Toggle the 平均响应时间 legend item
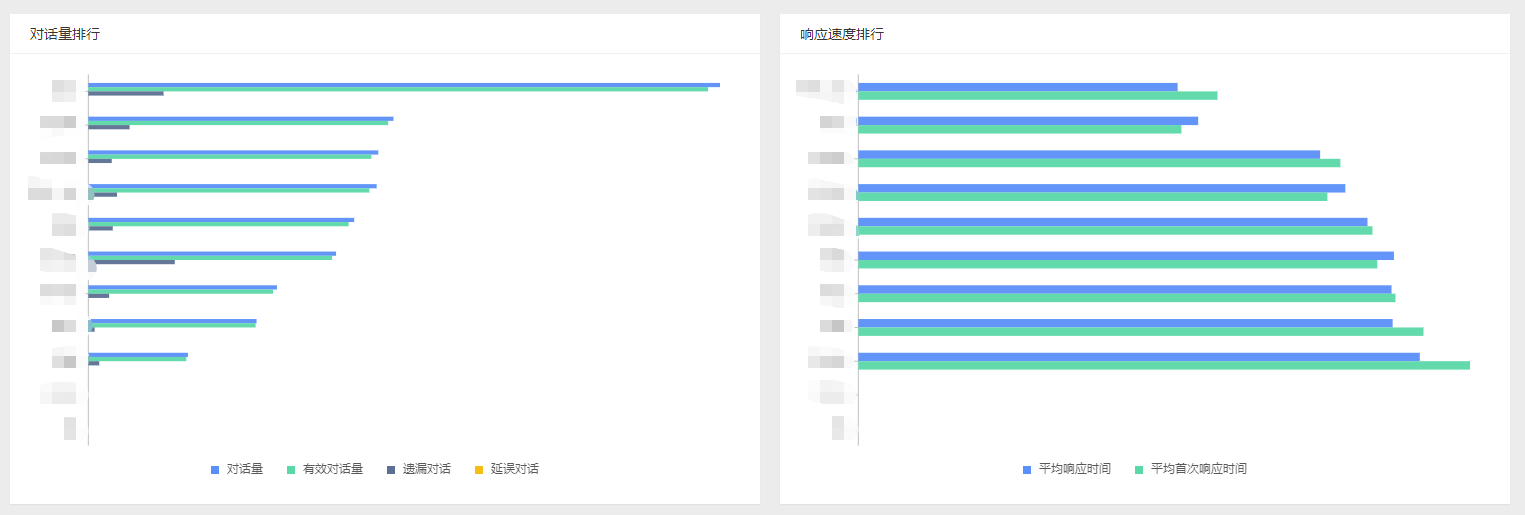The height and width of the screenshot is (515, 1525). click(x=1067, y=469)
